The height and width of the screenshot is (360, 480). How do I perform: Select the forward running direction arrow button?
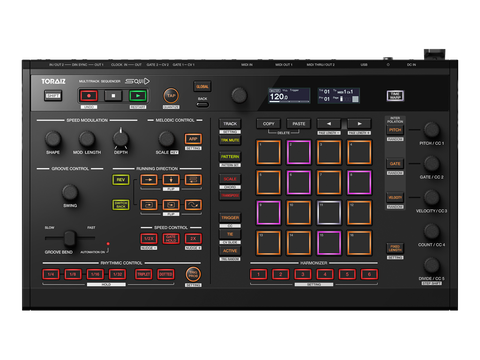coord(149,180)
